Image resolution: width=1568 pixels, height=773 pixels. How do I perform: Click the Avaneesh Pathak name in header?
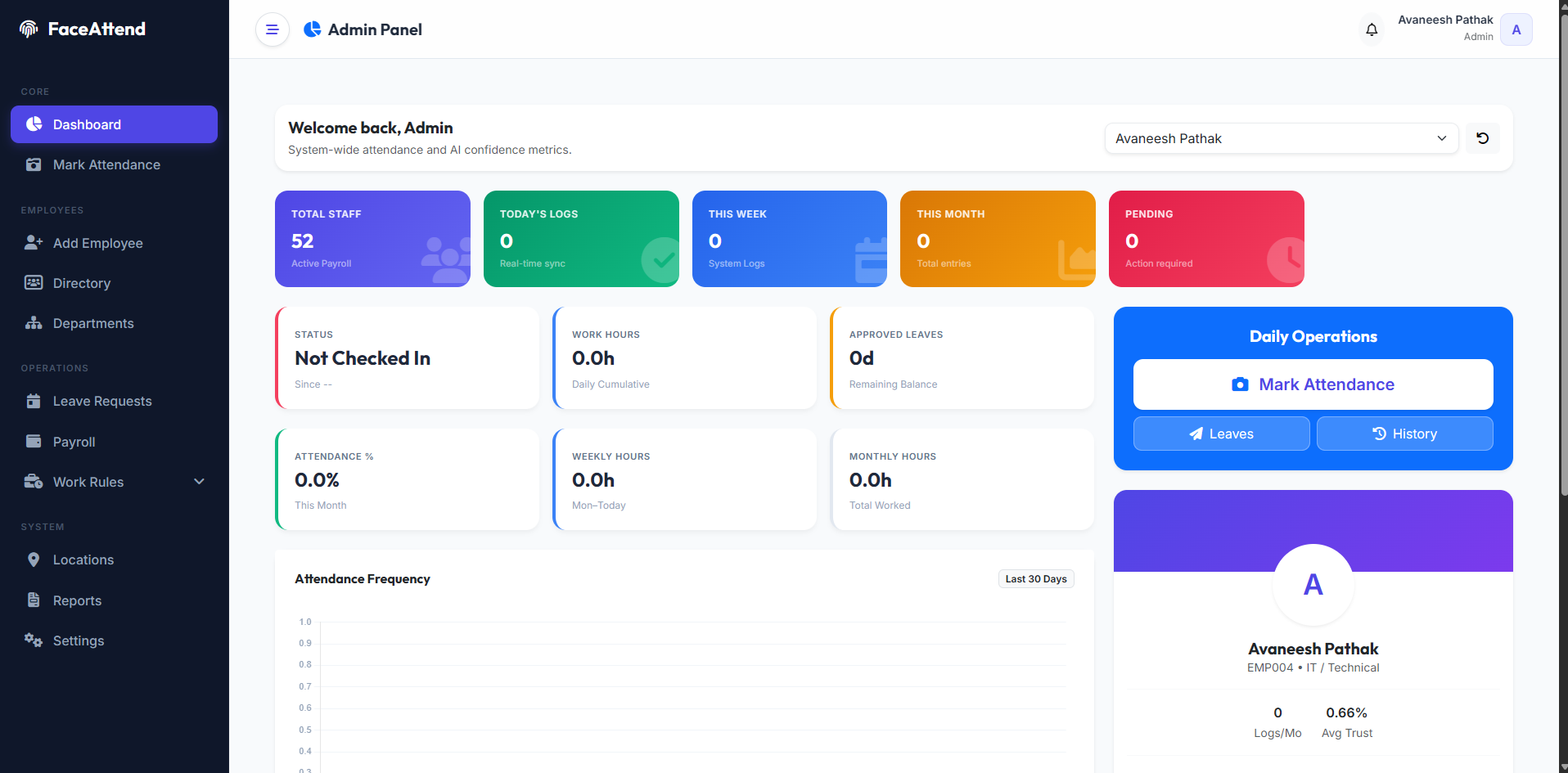[1445, 20]
